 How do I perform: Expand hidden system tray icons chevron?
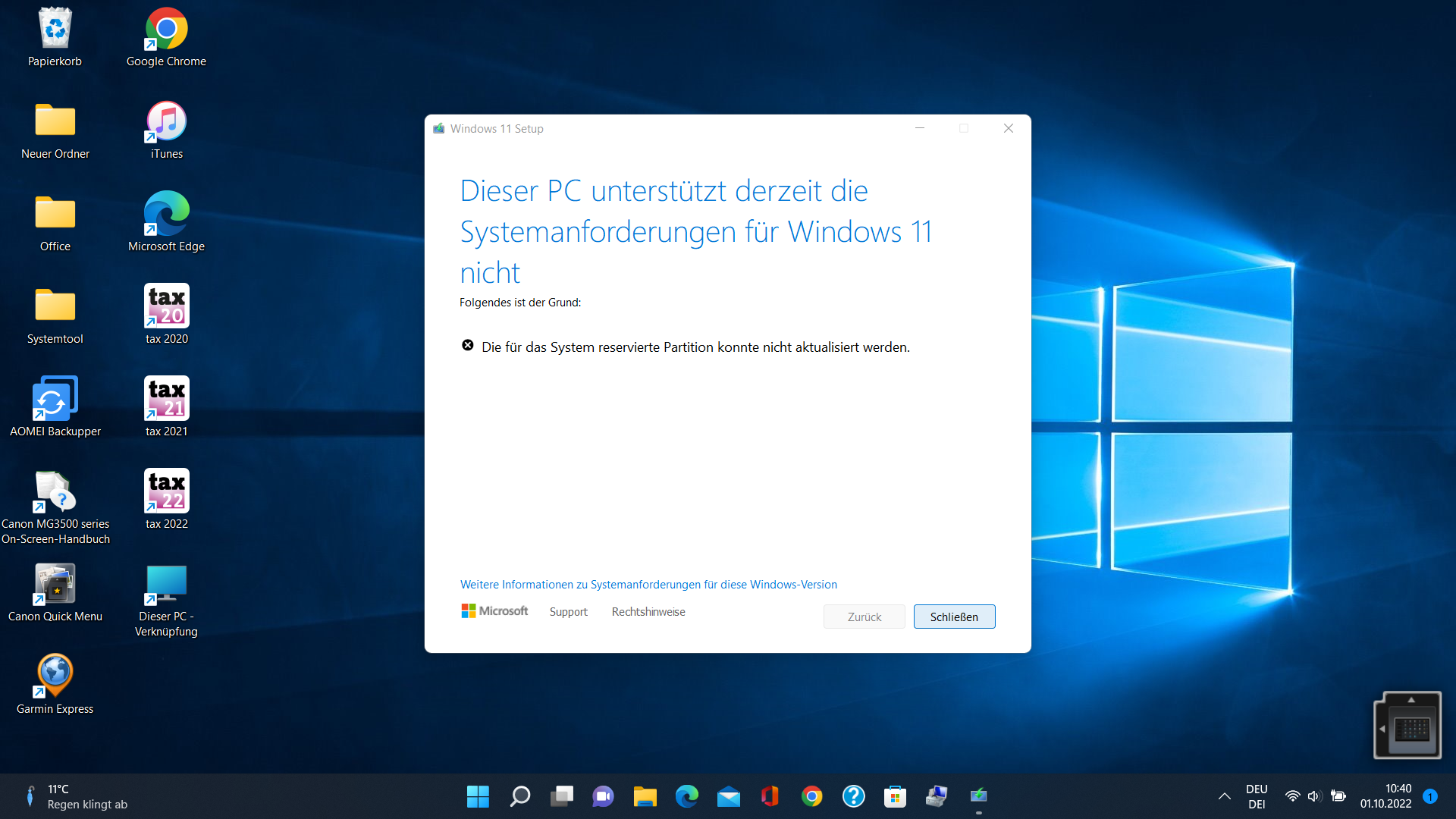click(1224, 796)
